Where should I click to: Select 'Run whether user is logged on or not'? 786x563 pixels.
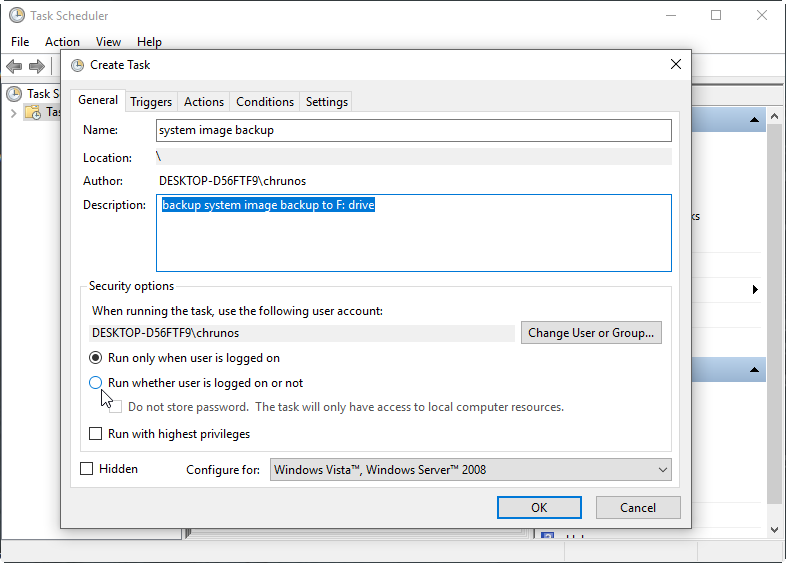[96, 383]
